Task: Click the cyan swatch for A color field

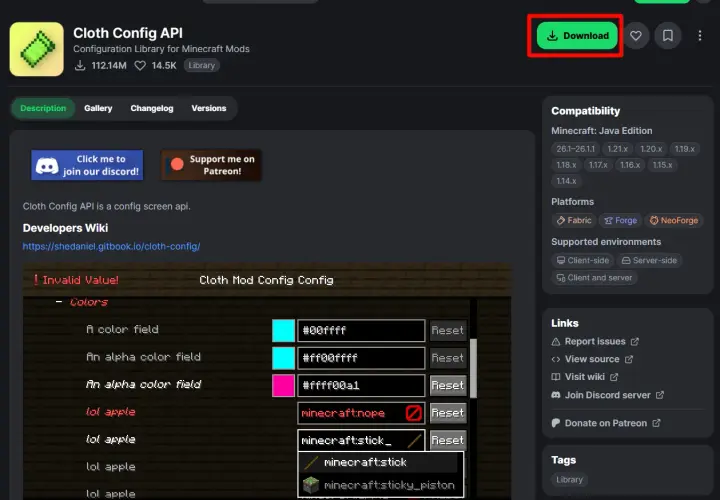Action: (x=283, y=331)
